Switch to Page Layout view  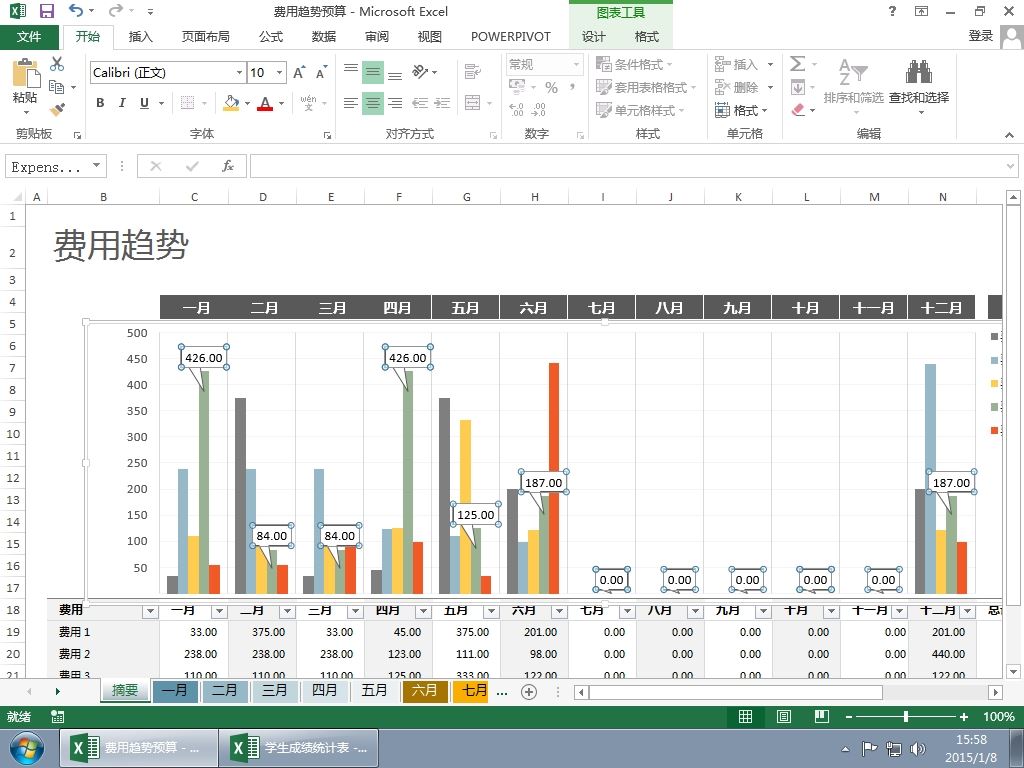[784, 716]
